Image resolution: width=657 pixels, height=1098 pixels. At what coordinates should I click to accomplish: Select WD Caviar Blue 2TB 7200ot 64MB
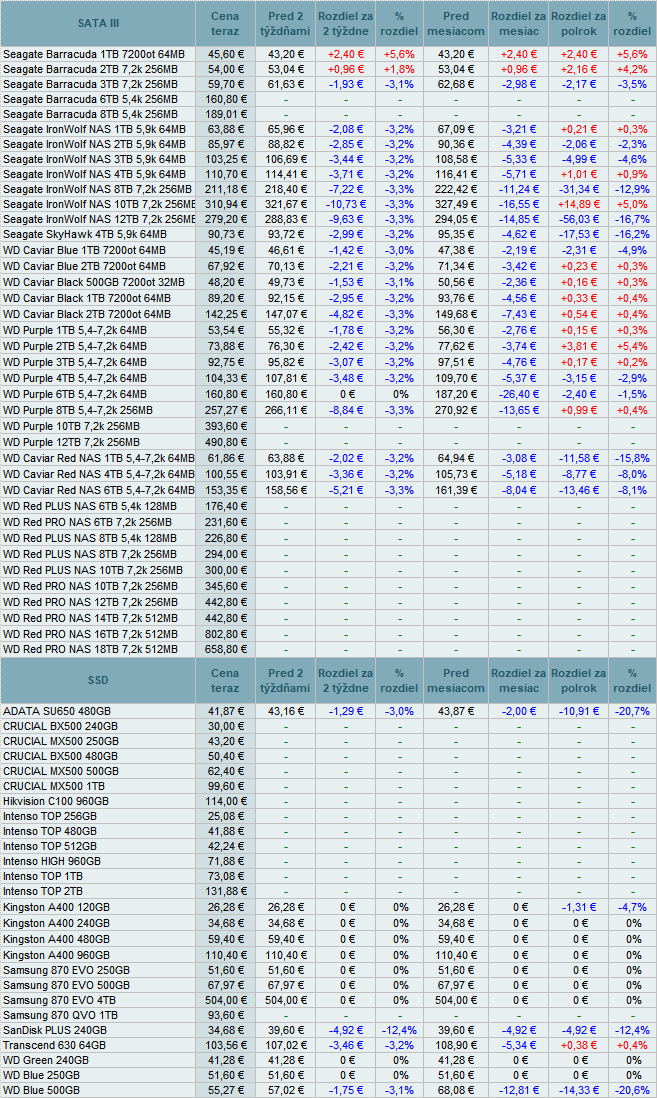84,266
